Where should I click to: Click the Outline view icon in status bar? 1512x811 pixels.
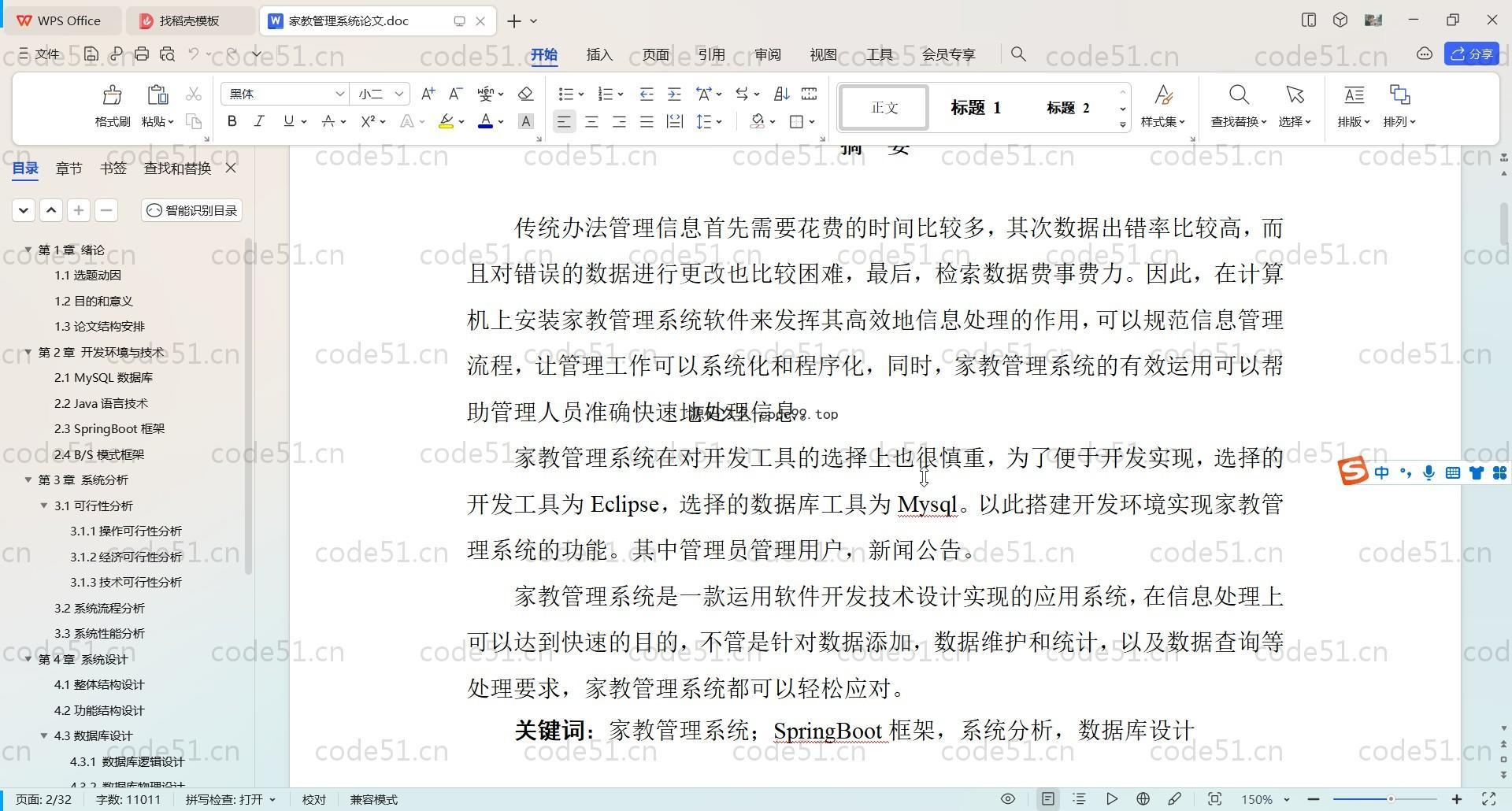click(1079, 798)
